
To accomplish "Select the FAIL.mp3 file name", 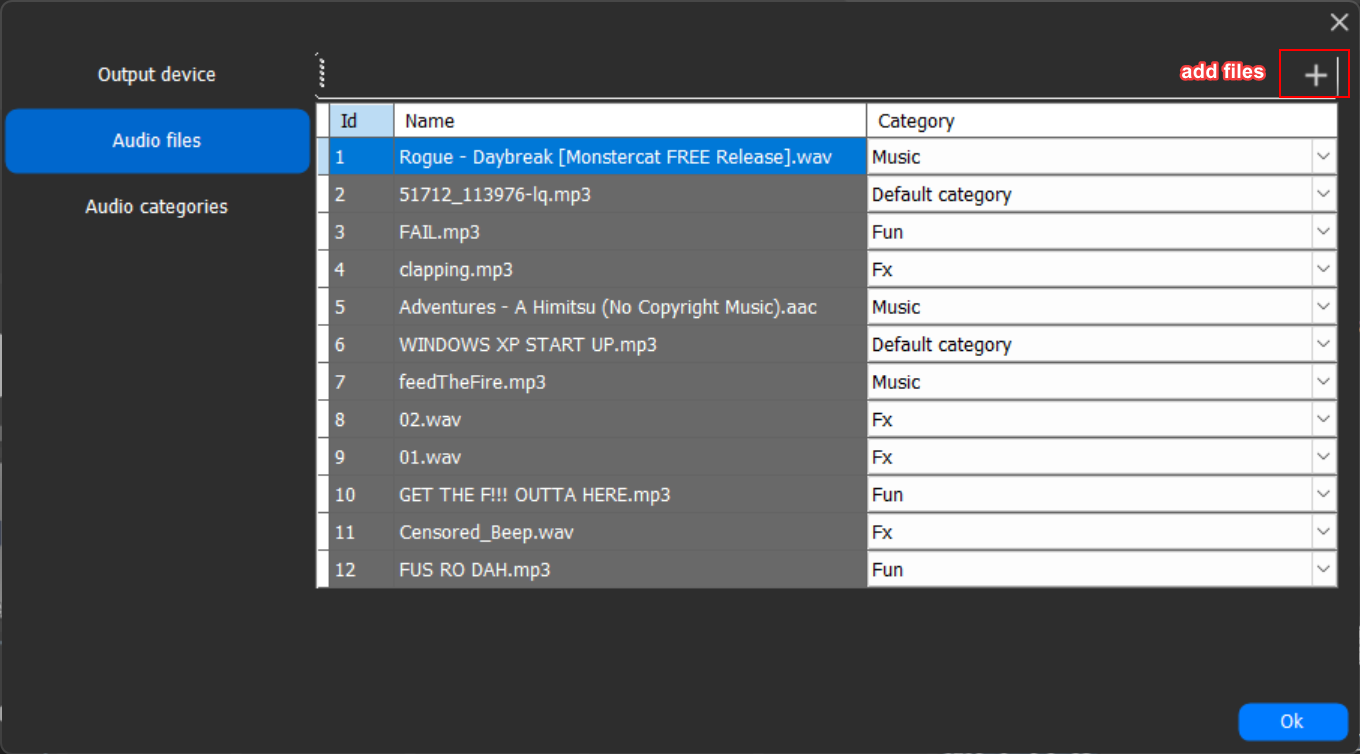I will tap(630, 232).
